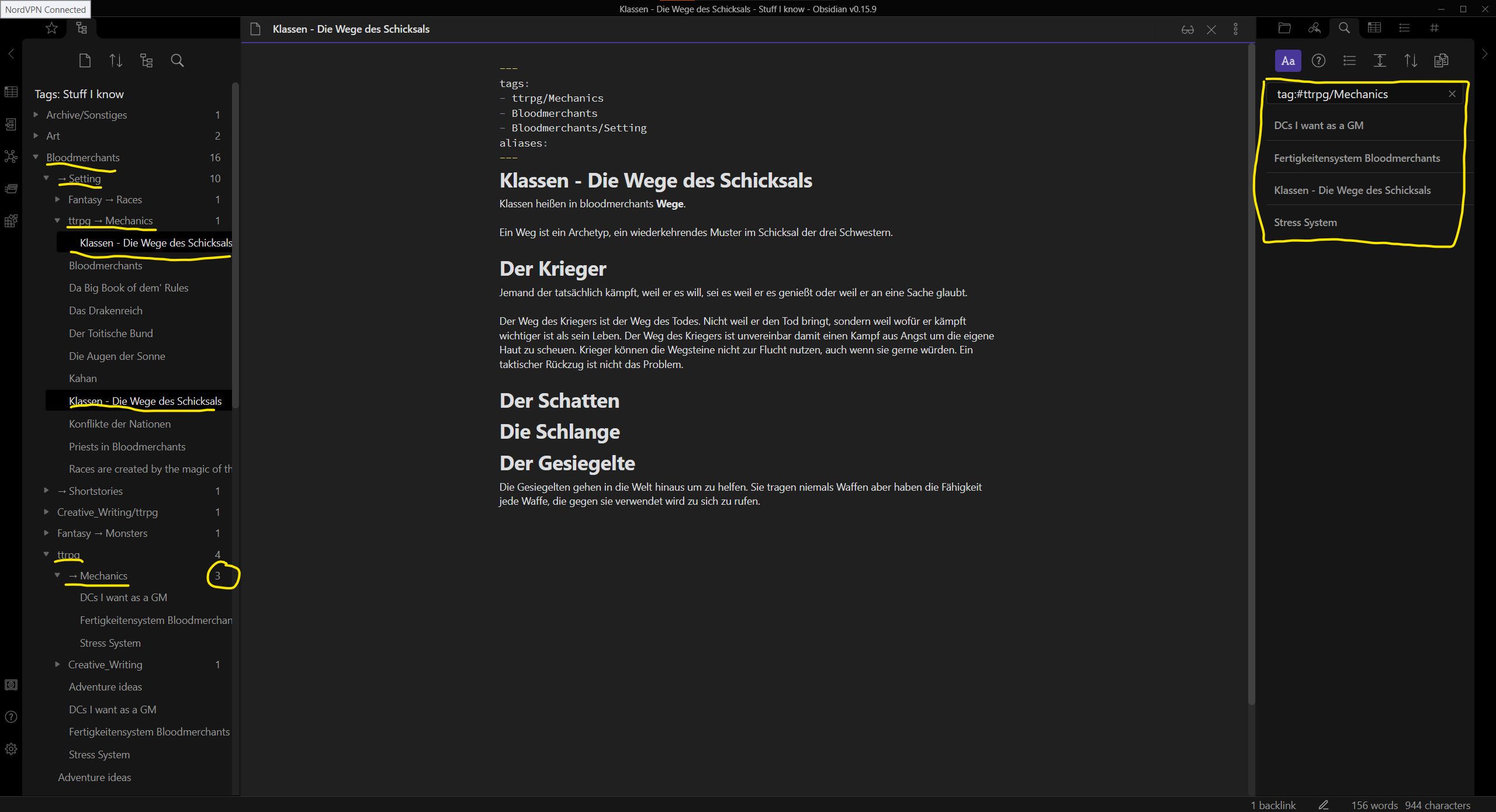Copy search results using the copy icon
This screenshot has height=812, width=1496.
coord(1442,60)
